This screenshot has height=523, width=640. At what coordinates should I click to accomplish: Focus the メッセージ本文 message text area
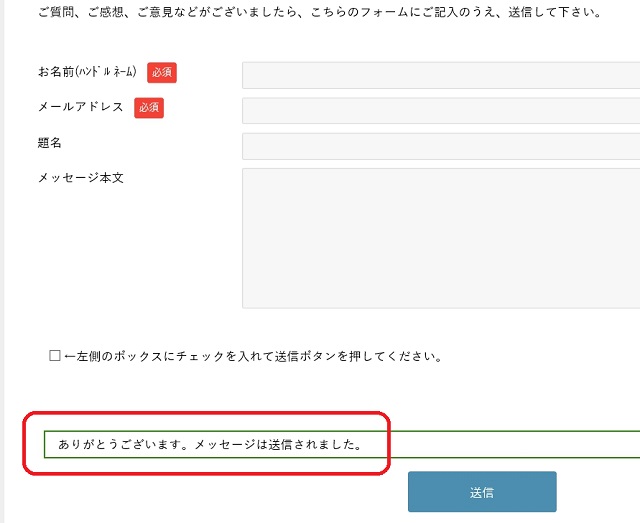click(x=440, y=237)
